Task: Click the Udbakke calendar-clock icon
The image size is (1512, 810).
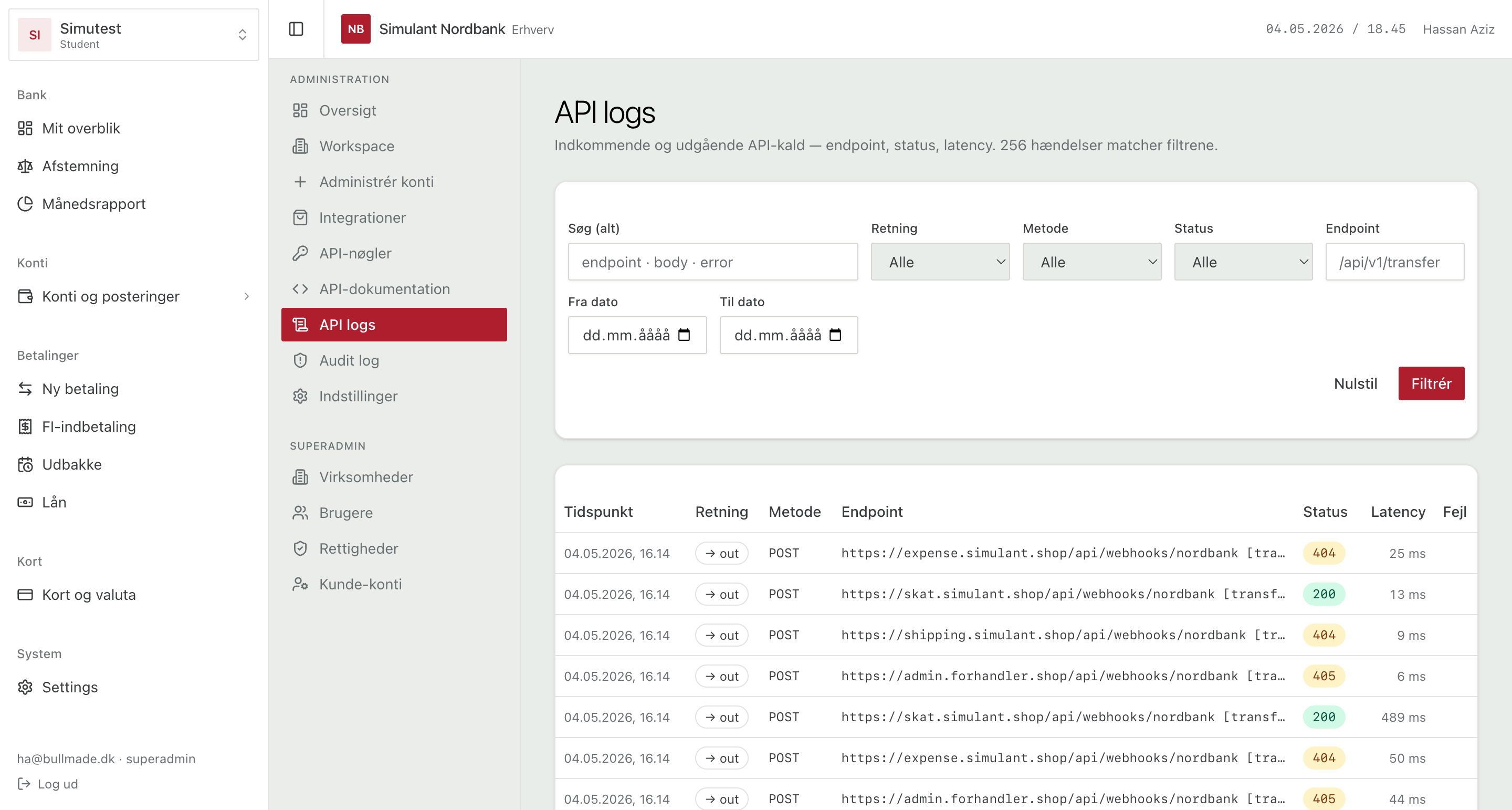Action: pyautogui.click(x=25, y=464)
